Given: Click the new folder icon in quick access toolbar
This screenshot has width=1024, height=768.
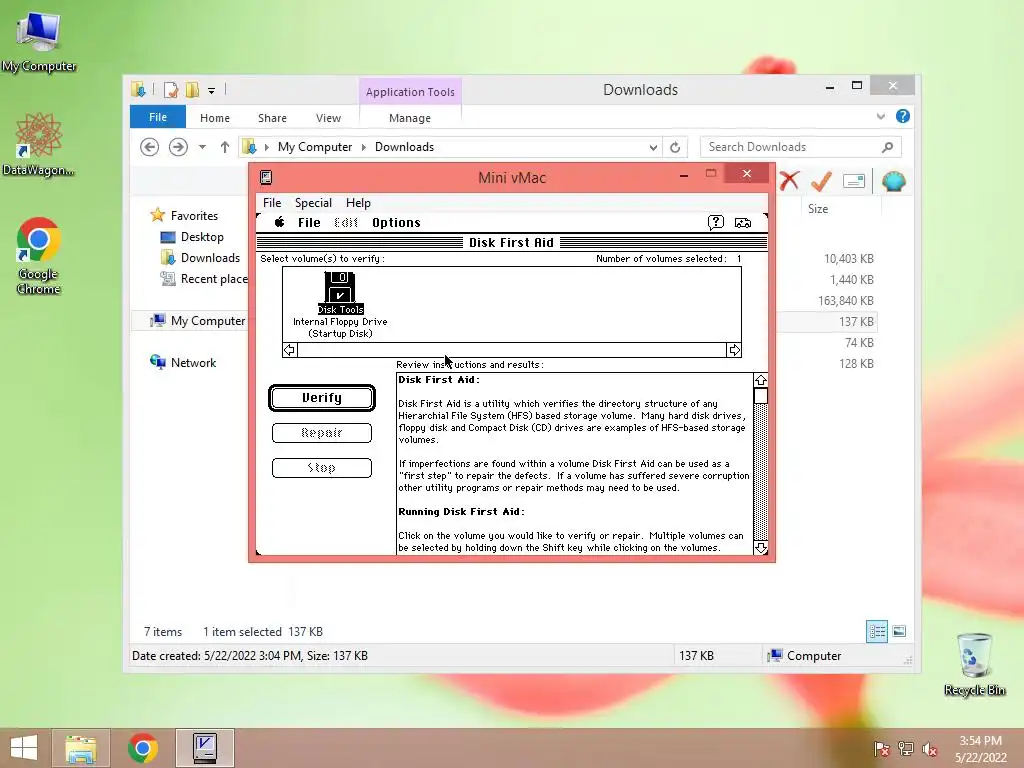Looking at the screenshot, I should click(192, 89).
